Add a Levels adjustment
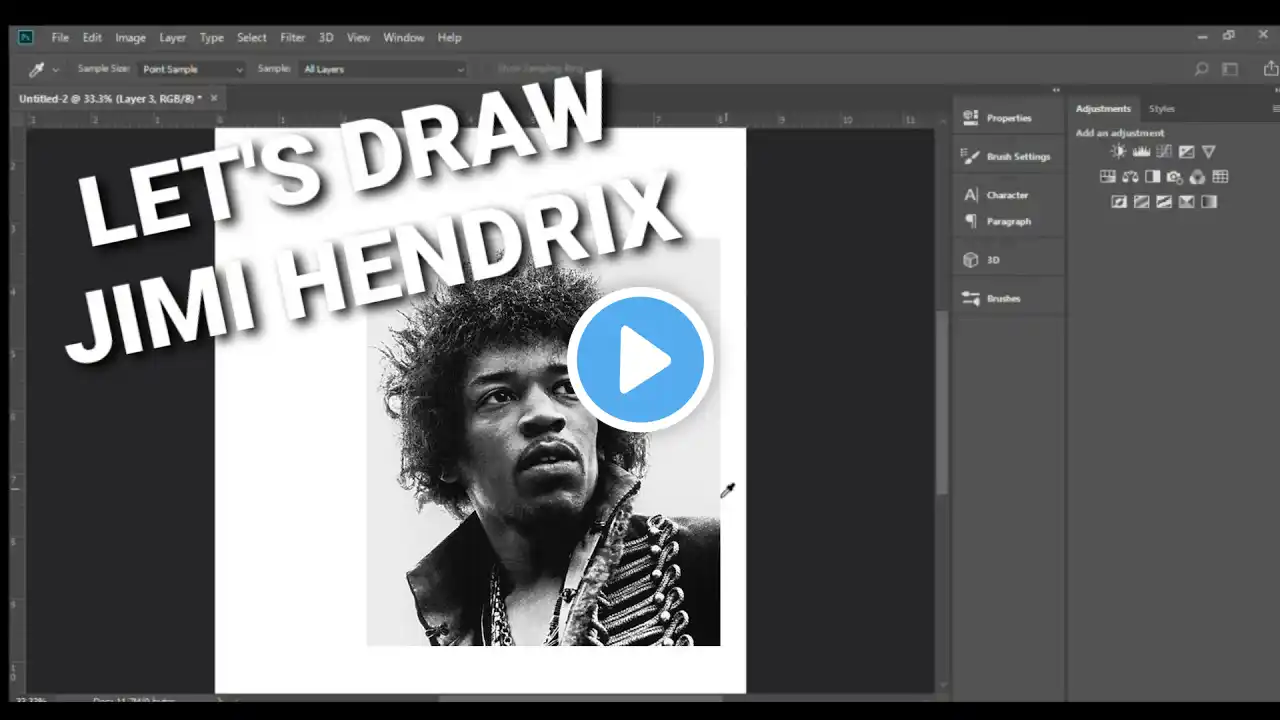The image size is (1280, 720). pyautogui.click(x=1141, y=152)
